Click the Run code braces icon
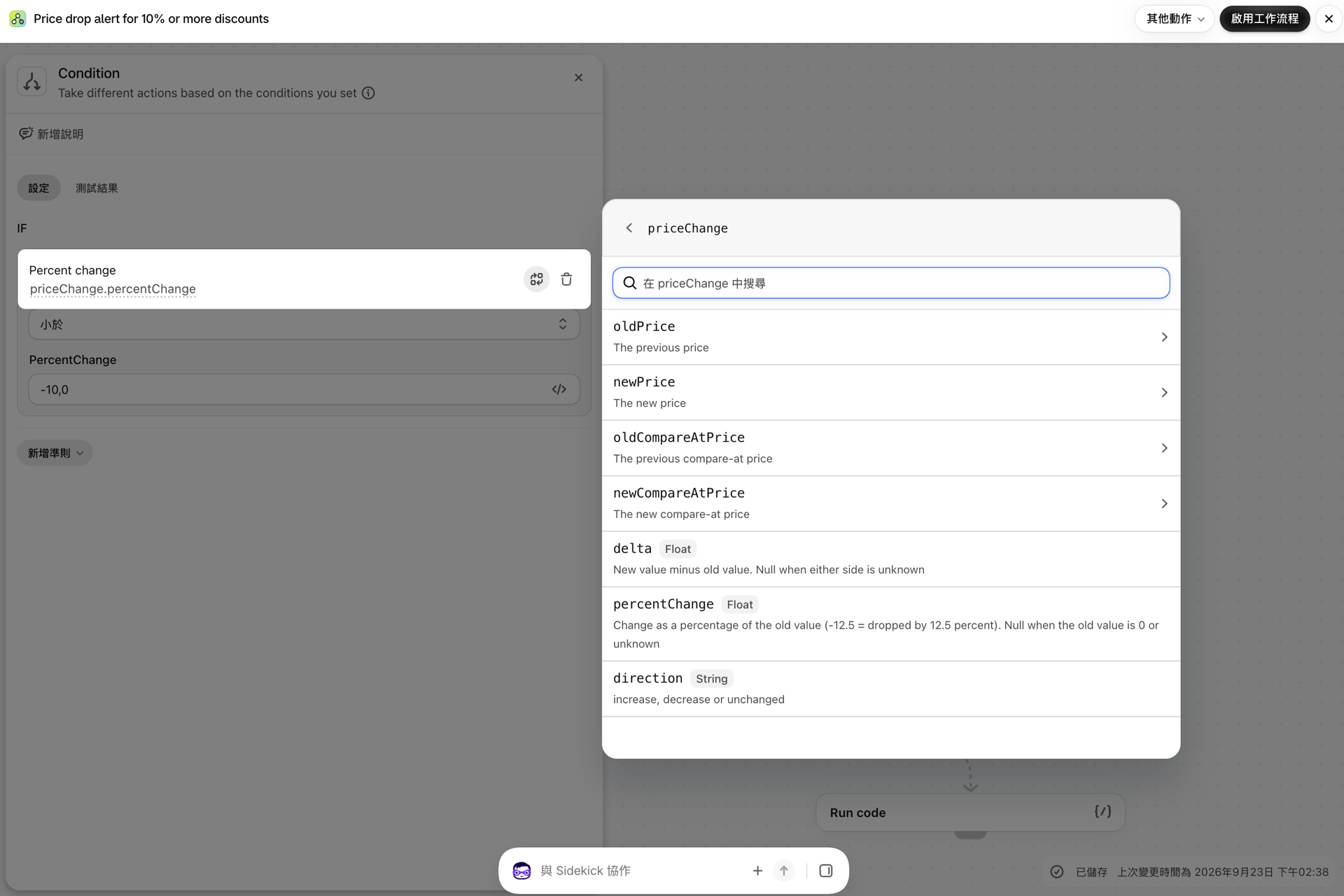 [1102, 811]
